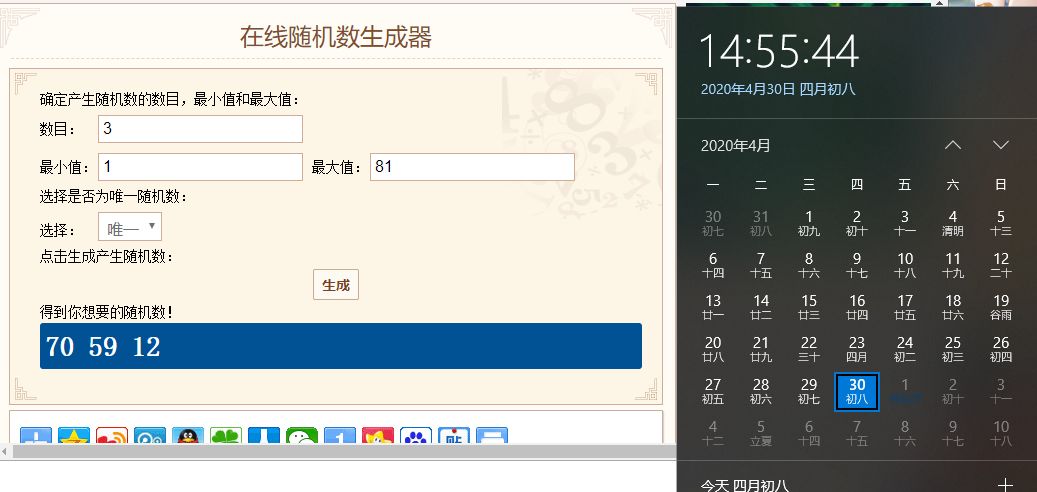1037x492 pixels.
Task: Select April 13 廿一 in calendar
Action: [713, 308]
